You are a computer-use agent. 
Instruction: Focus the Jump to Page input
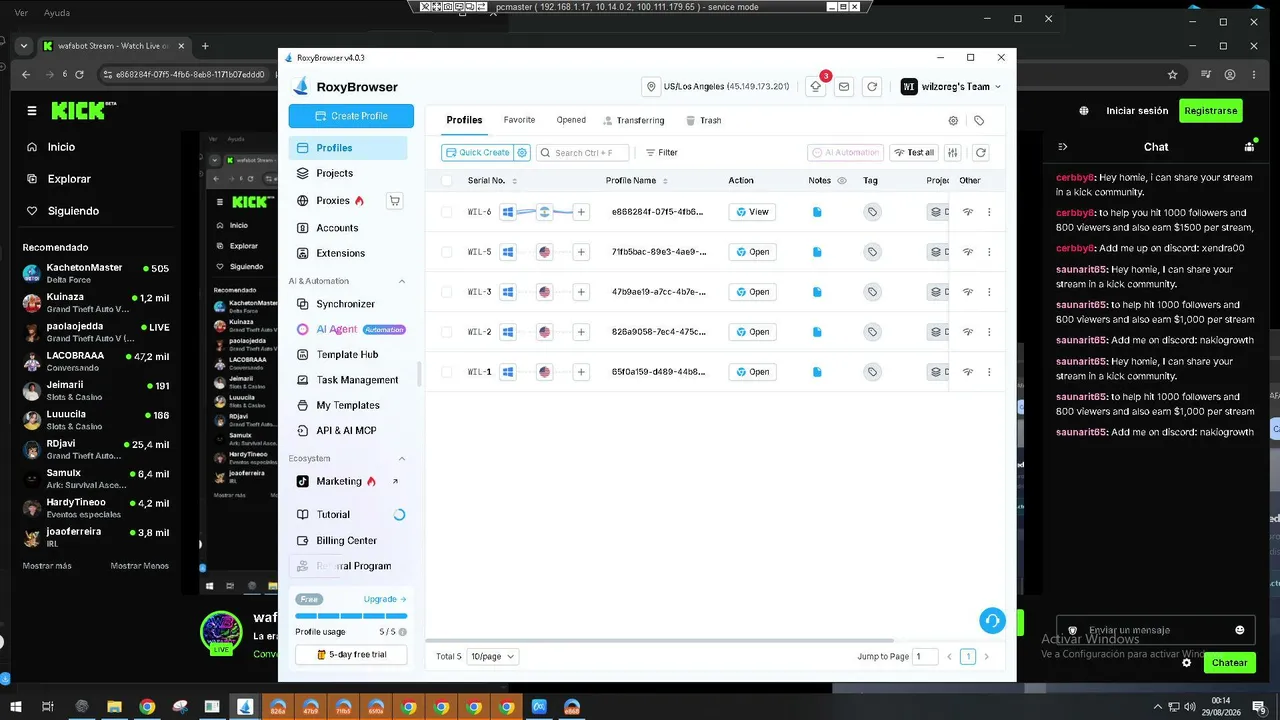click(926, 657)
